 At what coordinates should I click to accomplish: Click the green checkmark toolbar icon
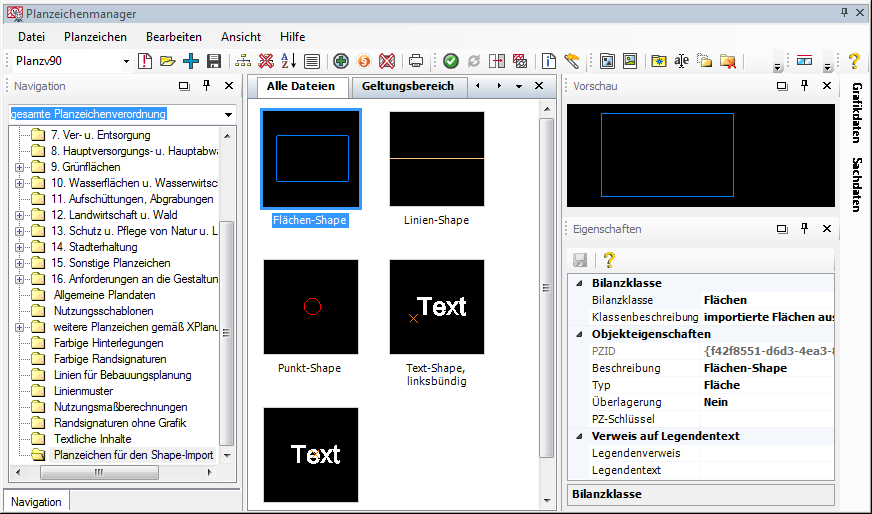451,61
